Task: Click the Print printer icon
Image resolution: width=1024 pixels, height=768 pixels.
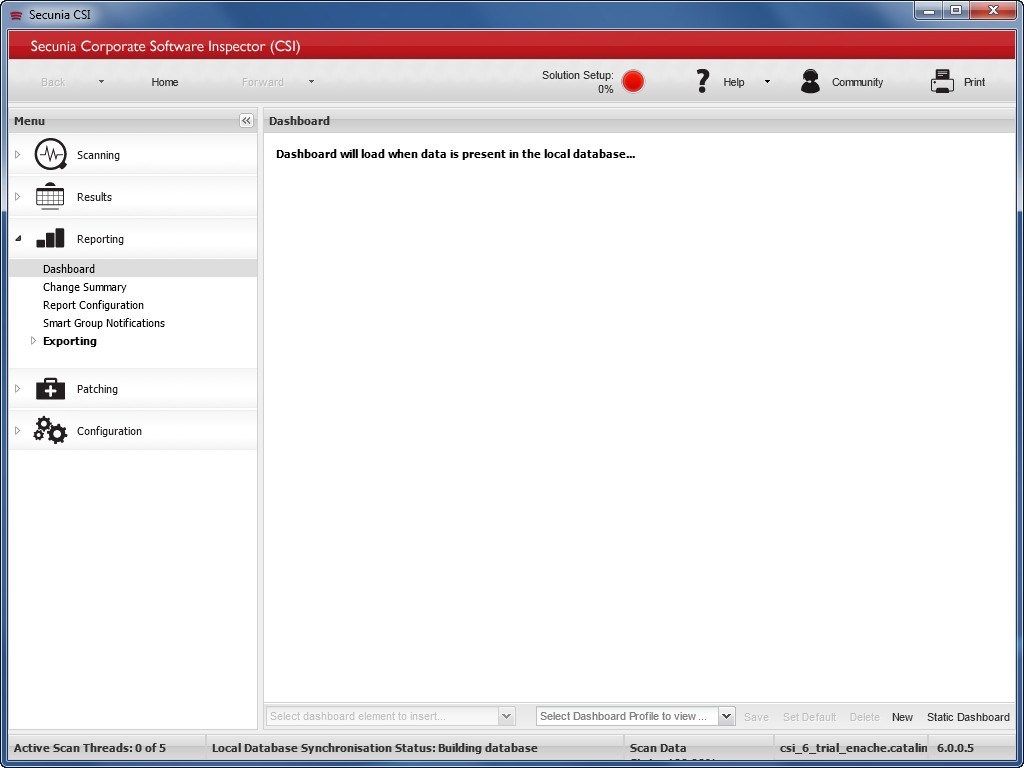Action: pos(942,82)
